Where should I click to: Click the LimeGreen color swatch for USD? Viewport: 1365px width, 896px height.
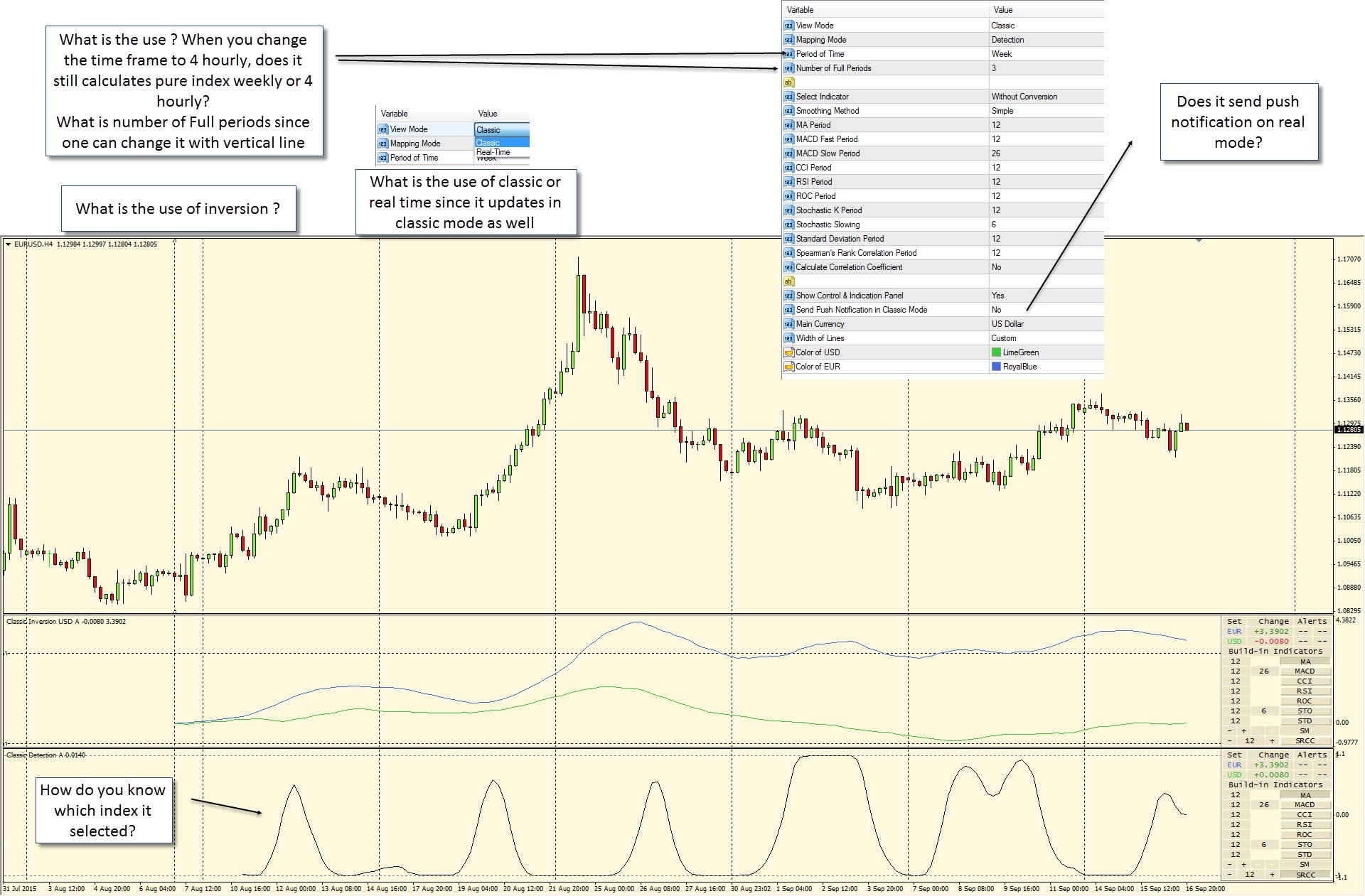tap(996, 352)
